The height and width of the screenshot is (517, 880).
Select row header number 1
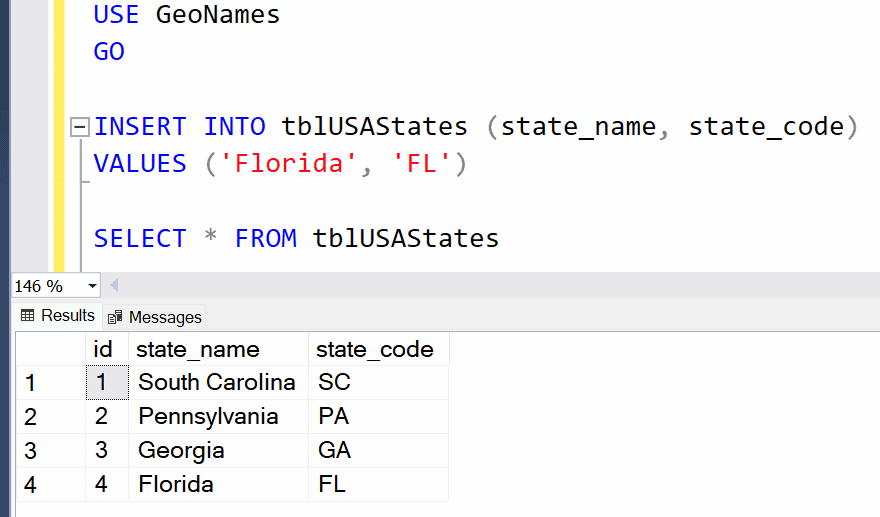pyautogui.click(x=51, y=383)
